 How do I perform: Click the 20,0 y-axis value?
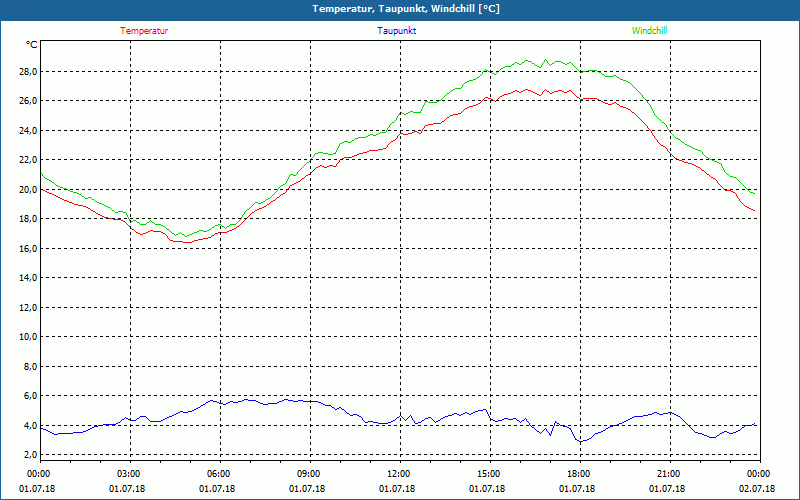[x=29, y=189]
